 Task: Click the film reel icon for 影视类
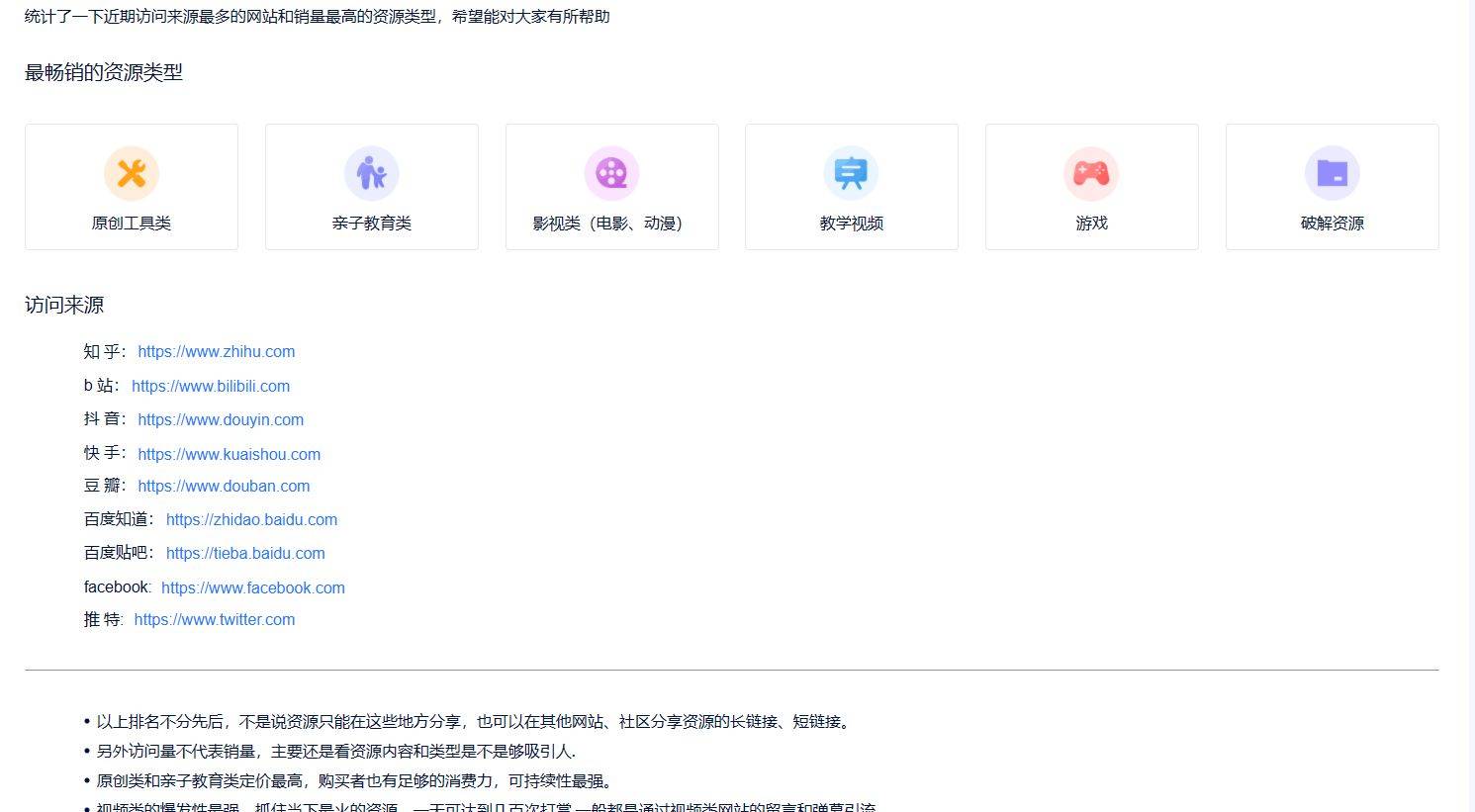612,173
